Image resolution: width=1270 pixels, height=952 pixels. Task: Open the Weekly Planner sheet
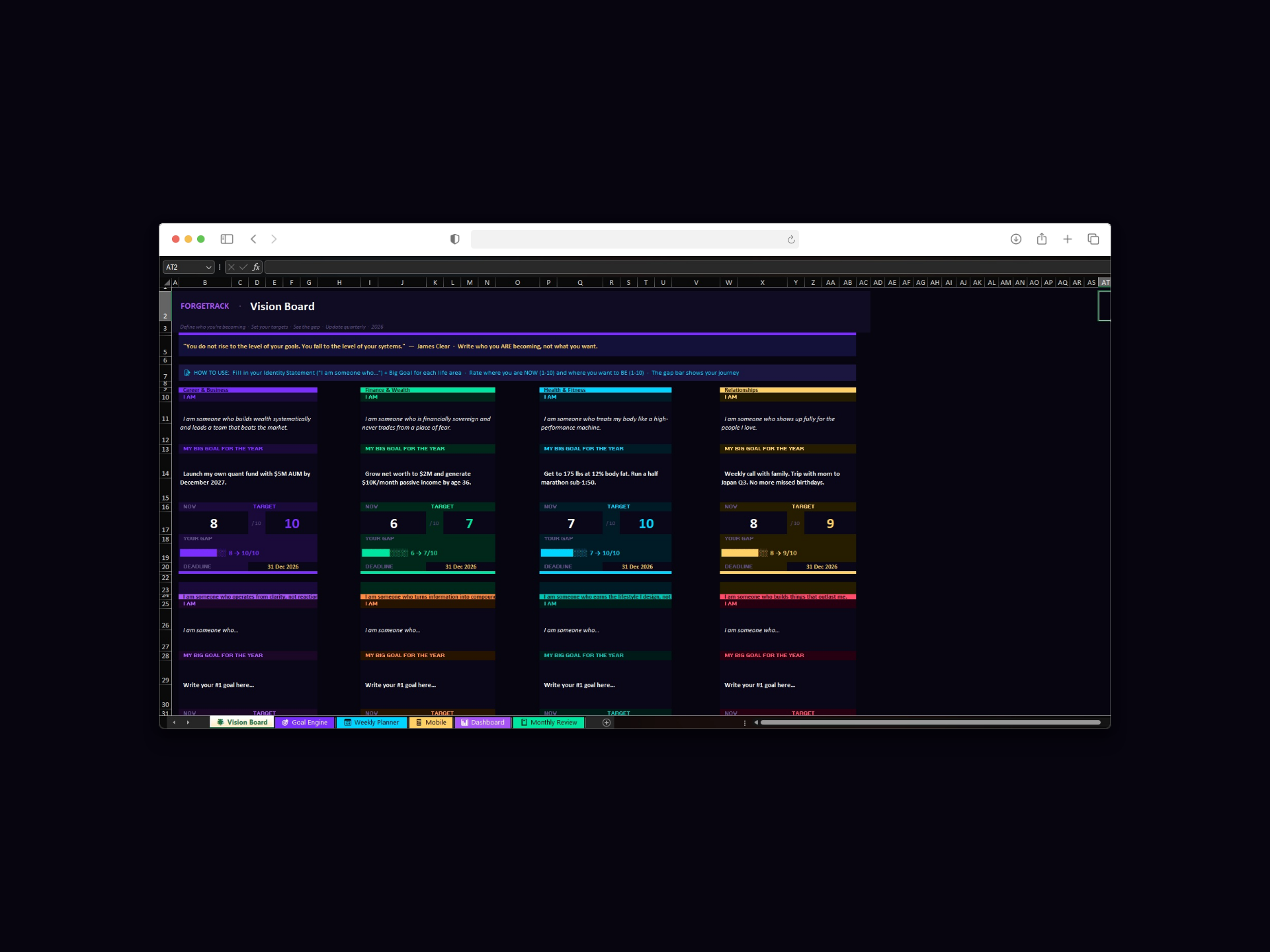click(x=371, y=723)
